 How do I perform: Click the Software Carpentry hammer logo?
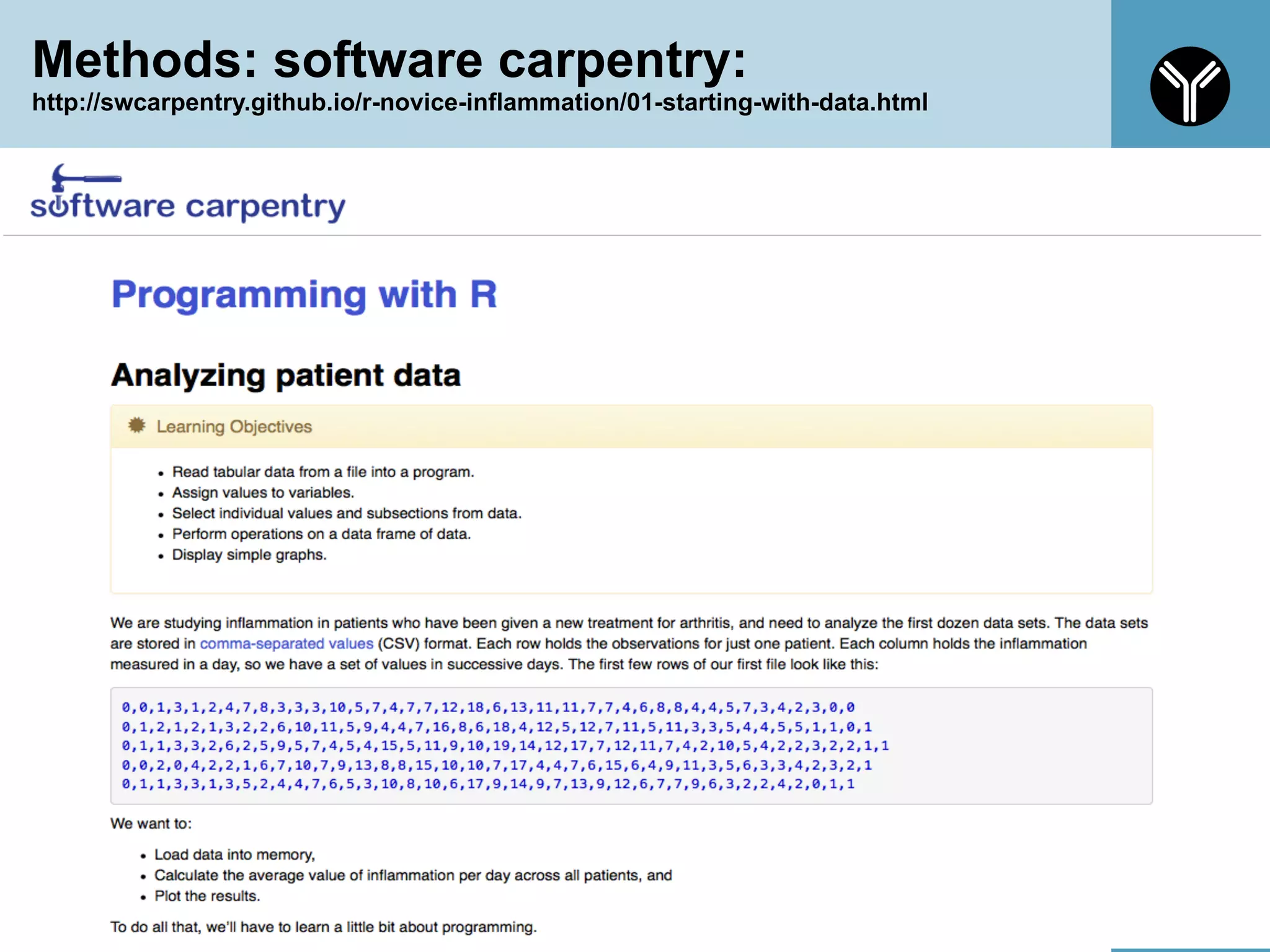188,193
